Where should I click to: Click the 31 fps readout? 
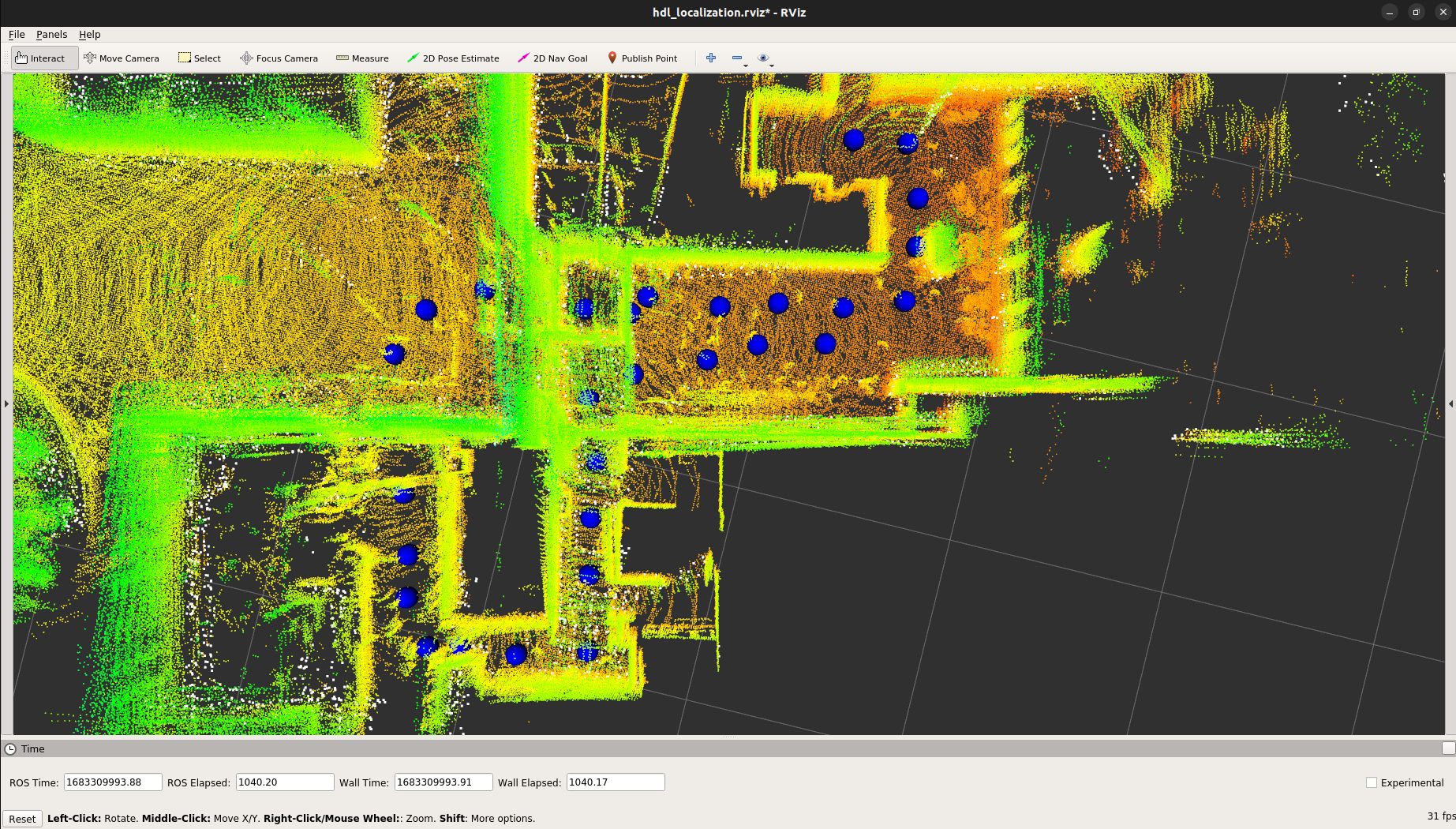(1441, 816)
